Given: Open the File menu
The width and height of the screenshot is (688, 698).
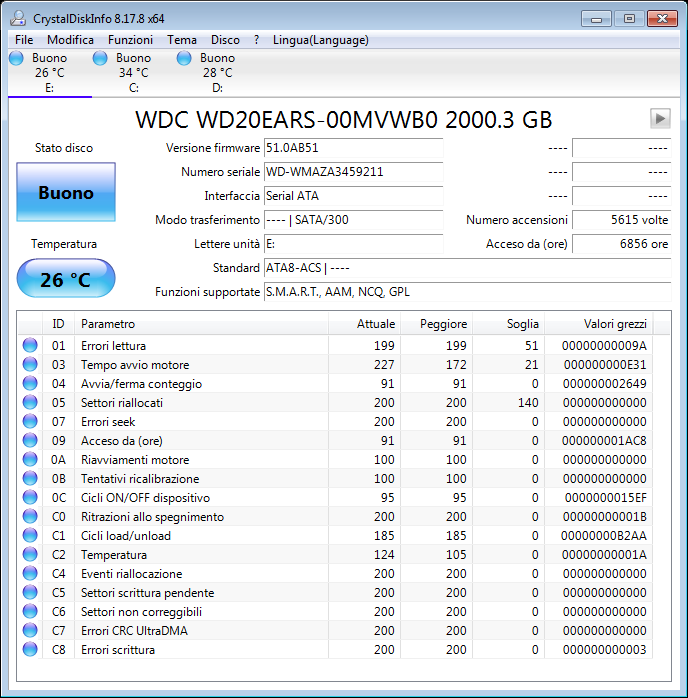Looking at the screenshot, I should (24, 40).
